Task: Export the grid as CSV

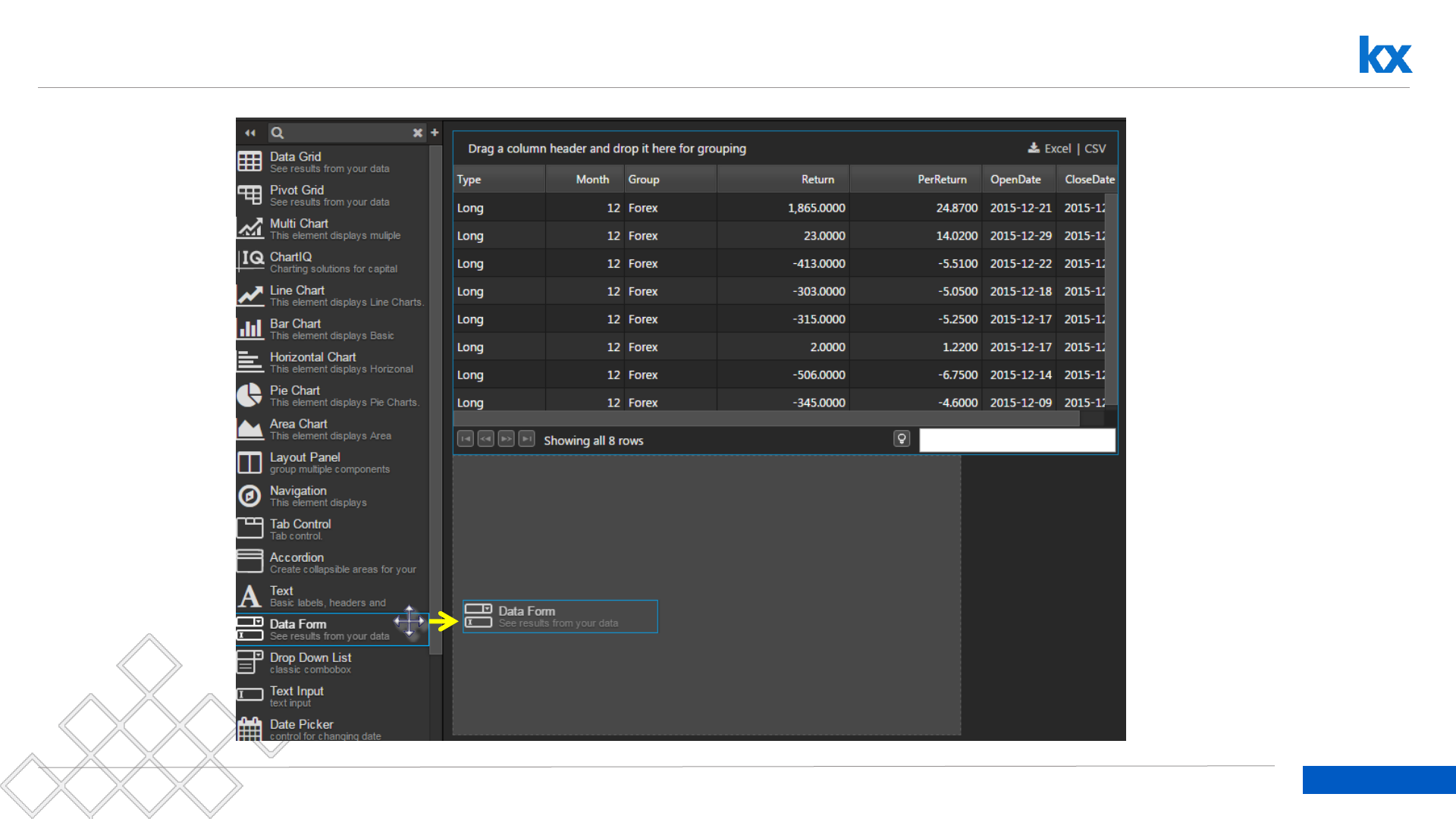Action: 1095,149
